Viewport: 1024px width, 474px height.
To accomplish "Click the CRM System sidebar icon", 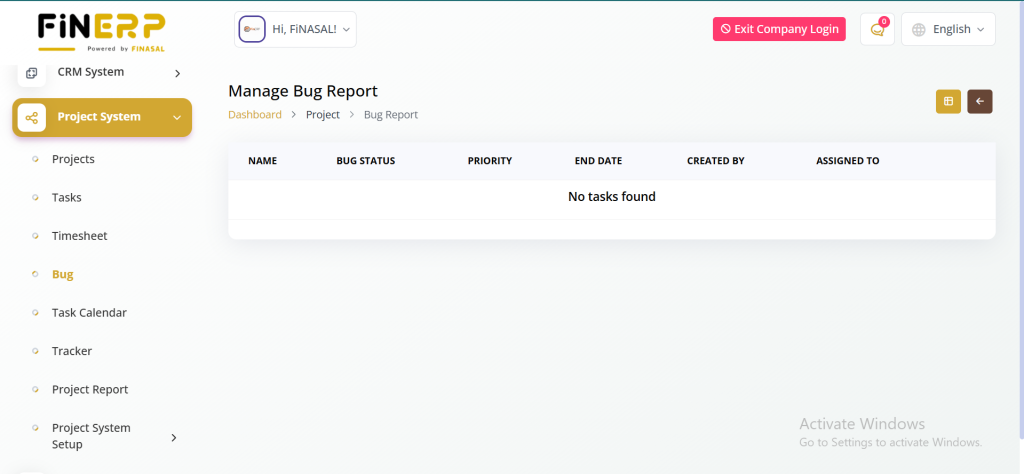I will click(32, 73).
